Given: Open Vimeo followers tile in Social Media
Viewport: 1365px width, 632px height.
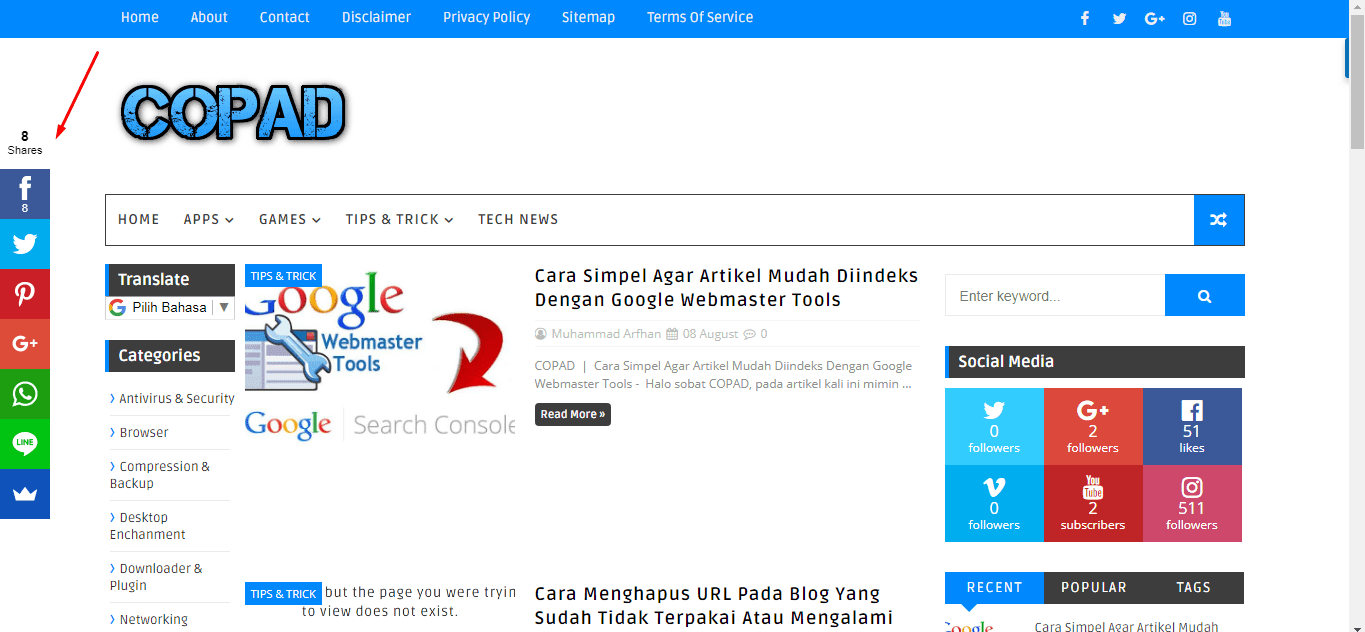Looking at the screenshot, I should coord(994,503).
